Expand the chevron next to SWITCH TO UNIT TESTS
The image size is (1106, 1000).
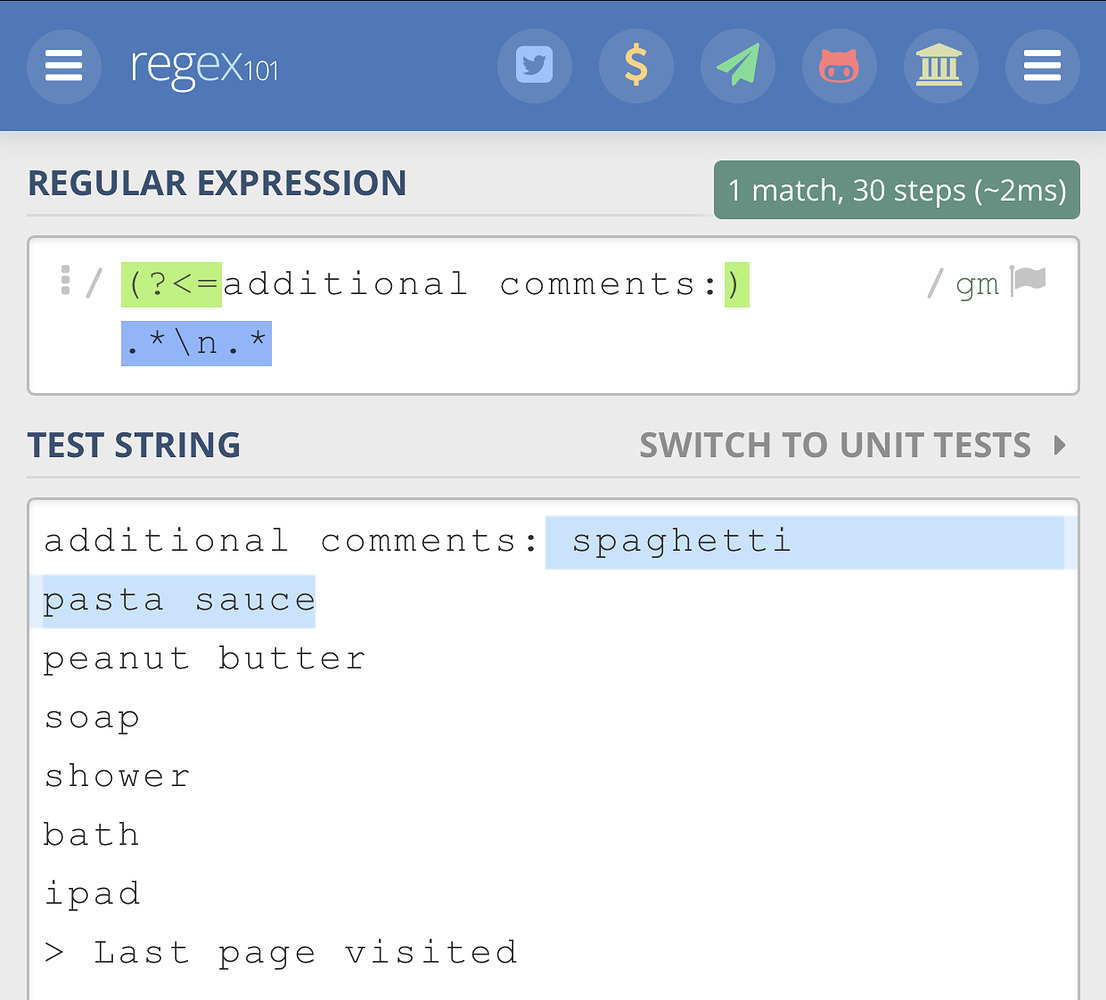tap(1060, 445)
